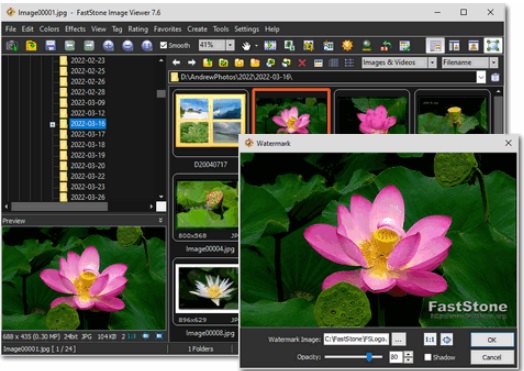Click the red X delete icon
The width and height of the screenshot is (524, 371).
tap(302, 63)
